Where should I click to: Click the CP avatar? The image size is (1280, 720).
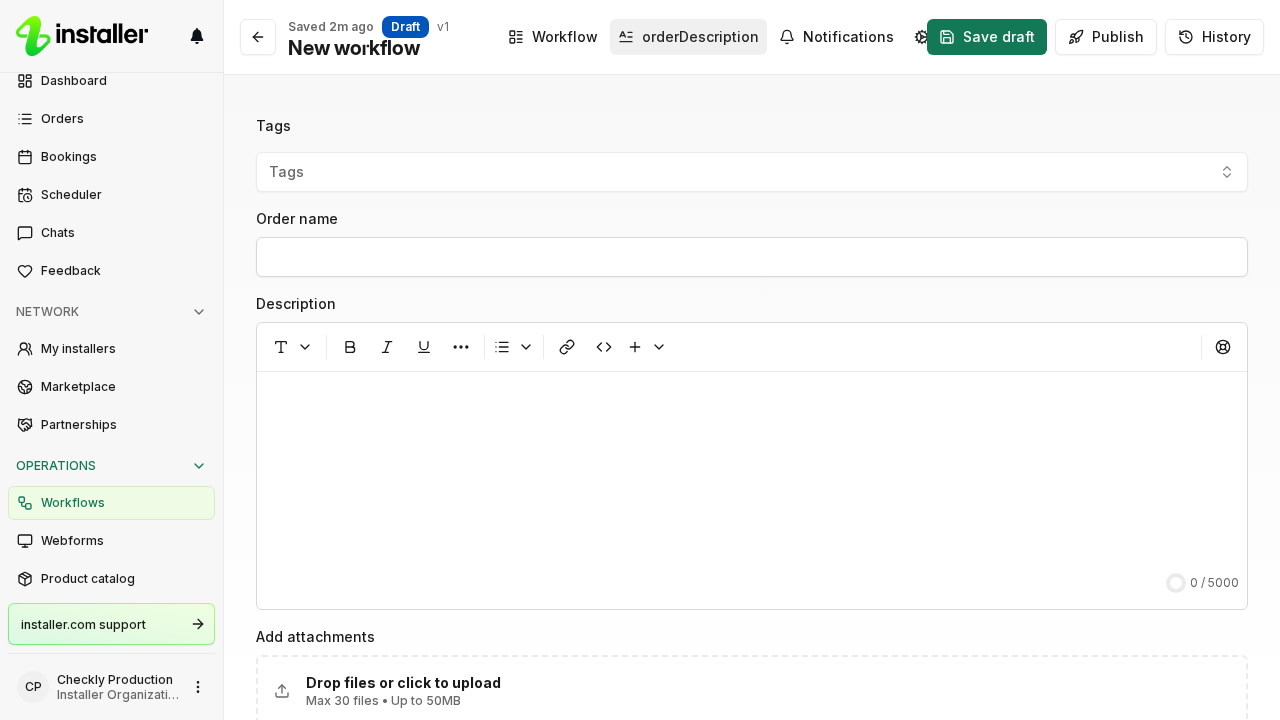(33, 687)
